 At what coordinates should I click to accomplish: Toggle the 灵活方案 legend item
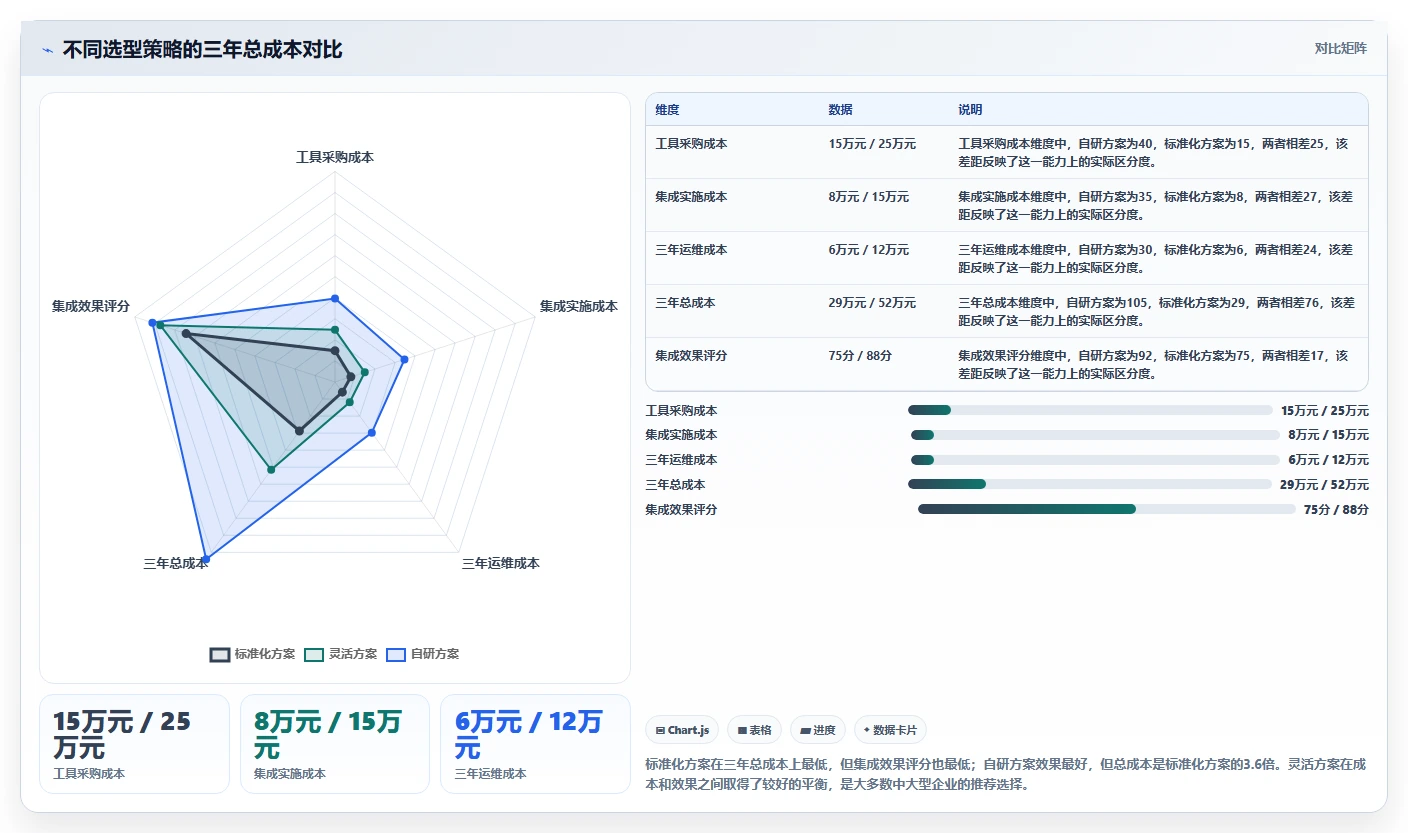click(340, 654)
